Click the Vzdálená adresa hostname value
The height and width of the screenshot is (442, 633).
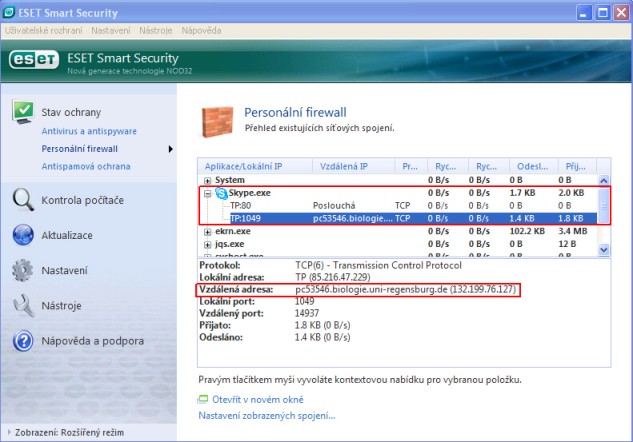[x=405, y=289]
